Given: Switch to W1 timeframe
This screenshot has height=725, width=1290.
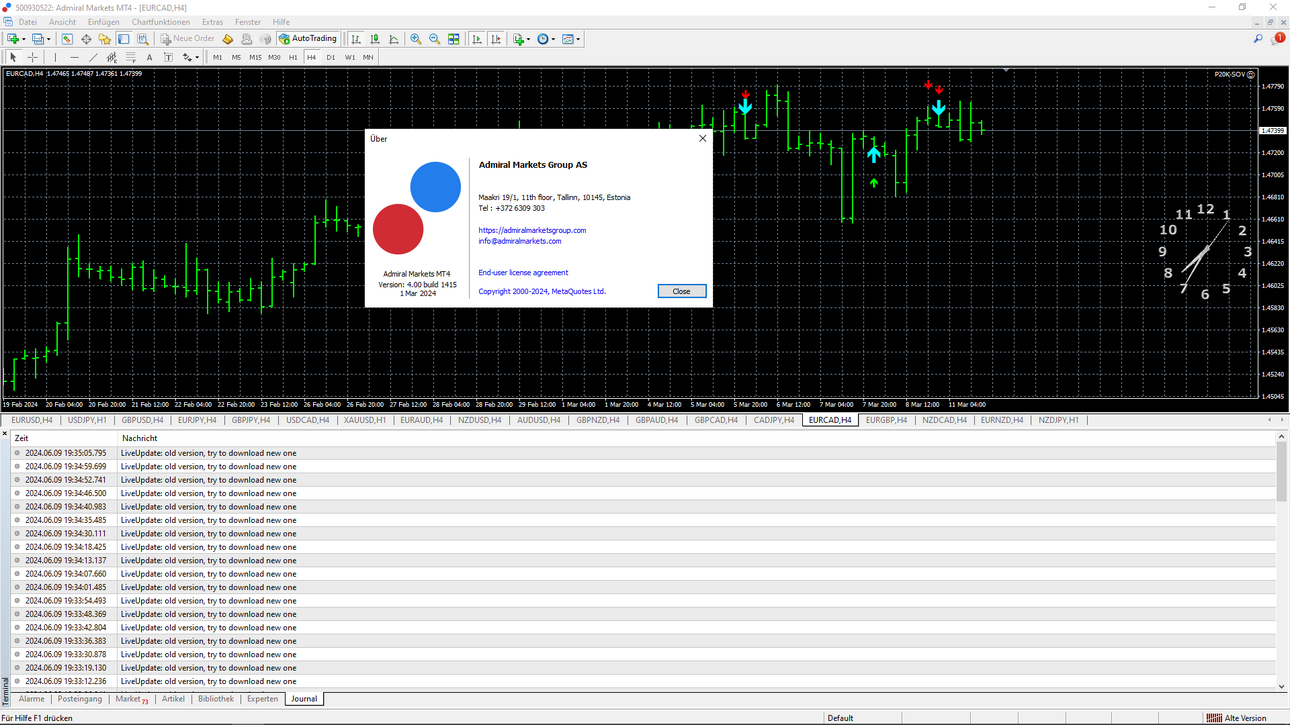Looking at the screenshot, I should click(350, 57).
